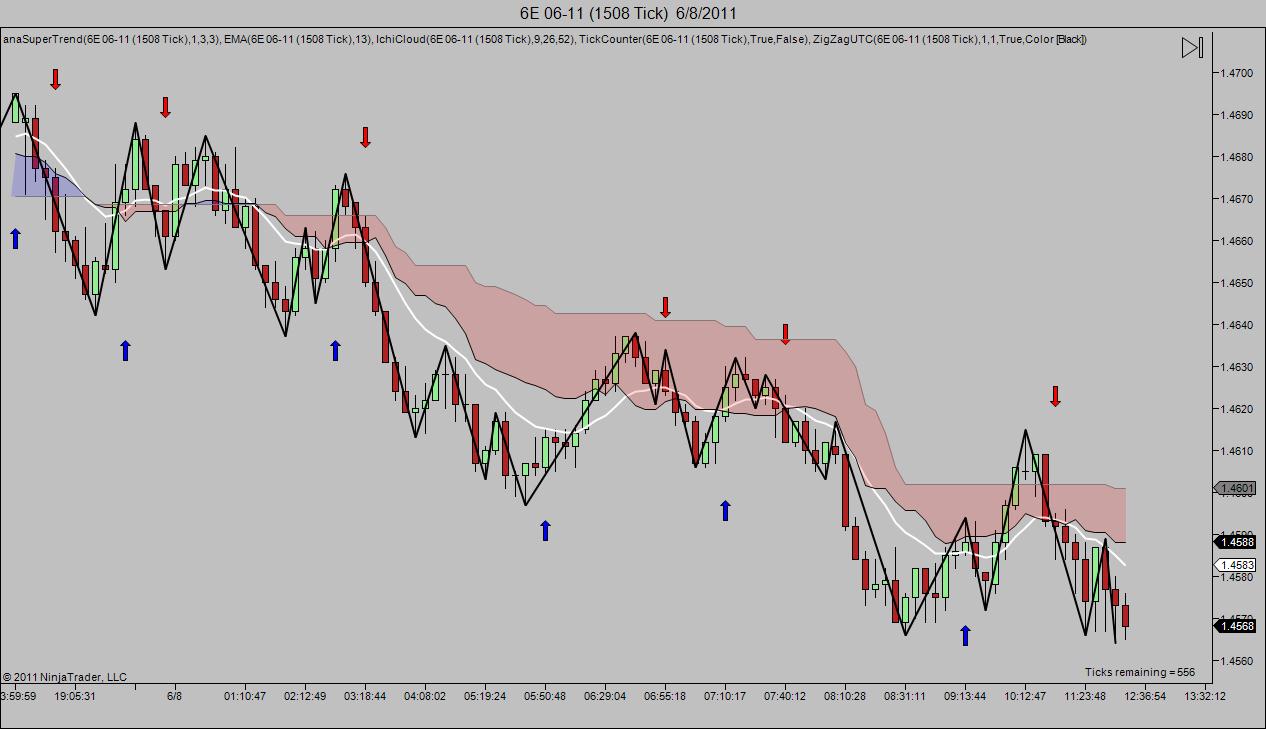Click the 1.4650 price axis label
The width and height of the screenshot is (1266, 729).
(1237, 283)
